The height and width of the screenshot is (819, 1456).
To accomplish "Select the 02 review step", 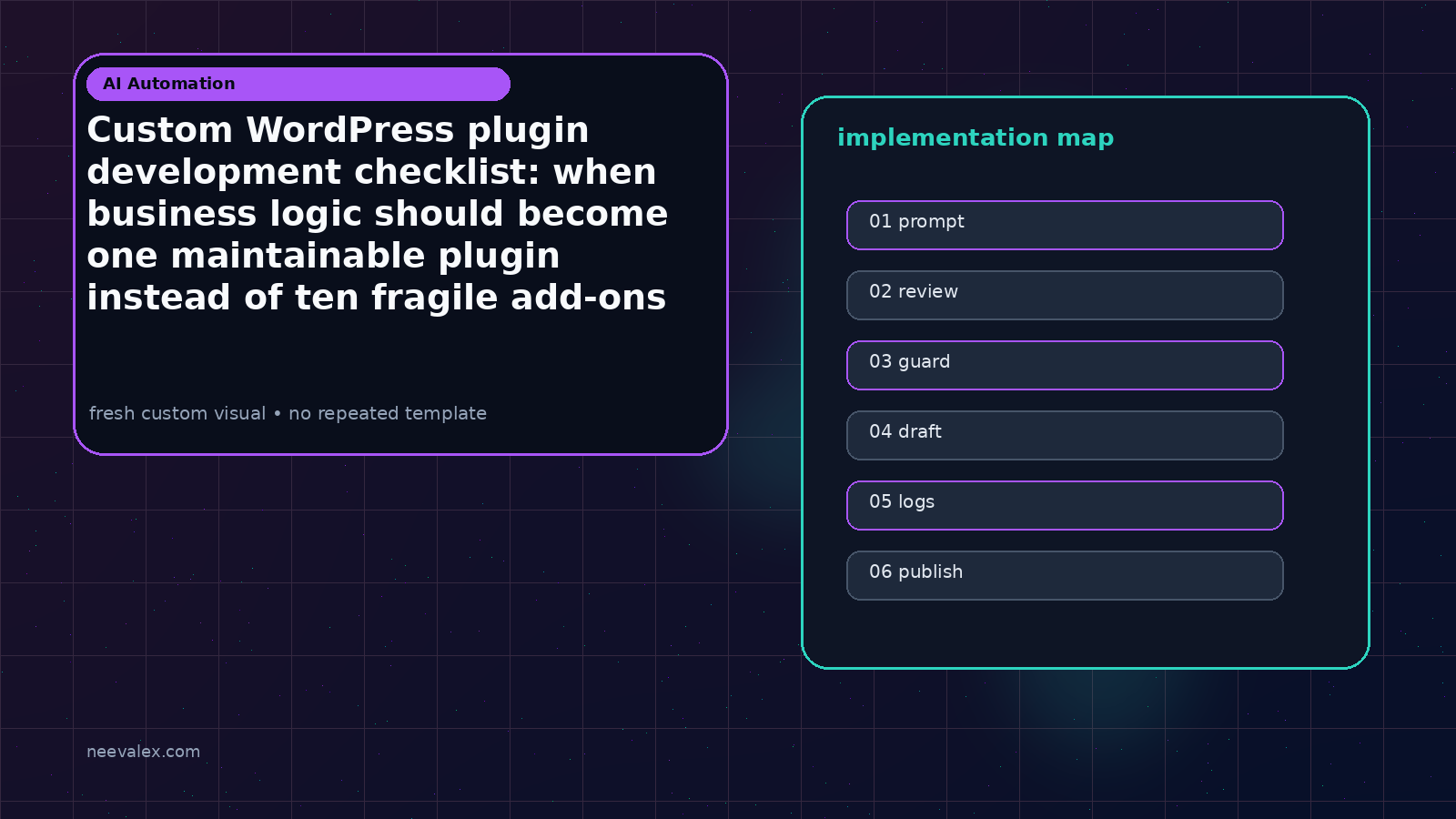I will pyautogui.click(x=1065, y=295).
